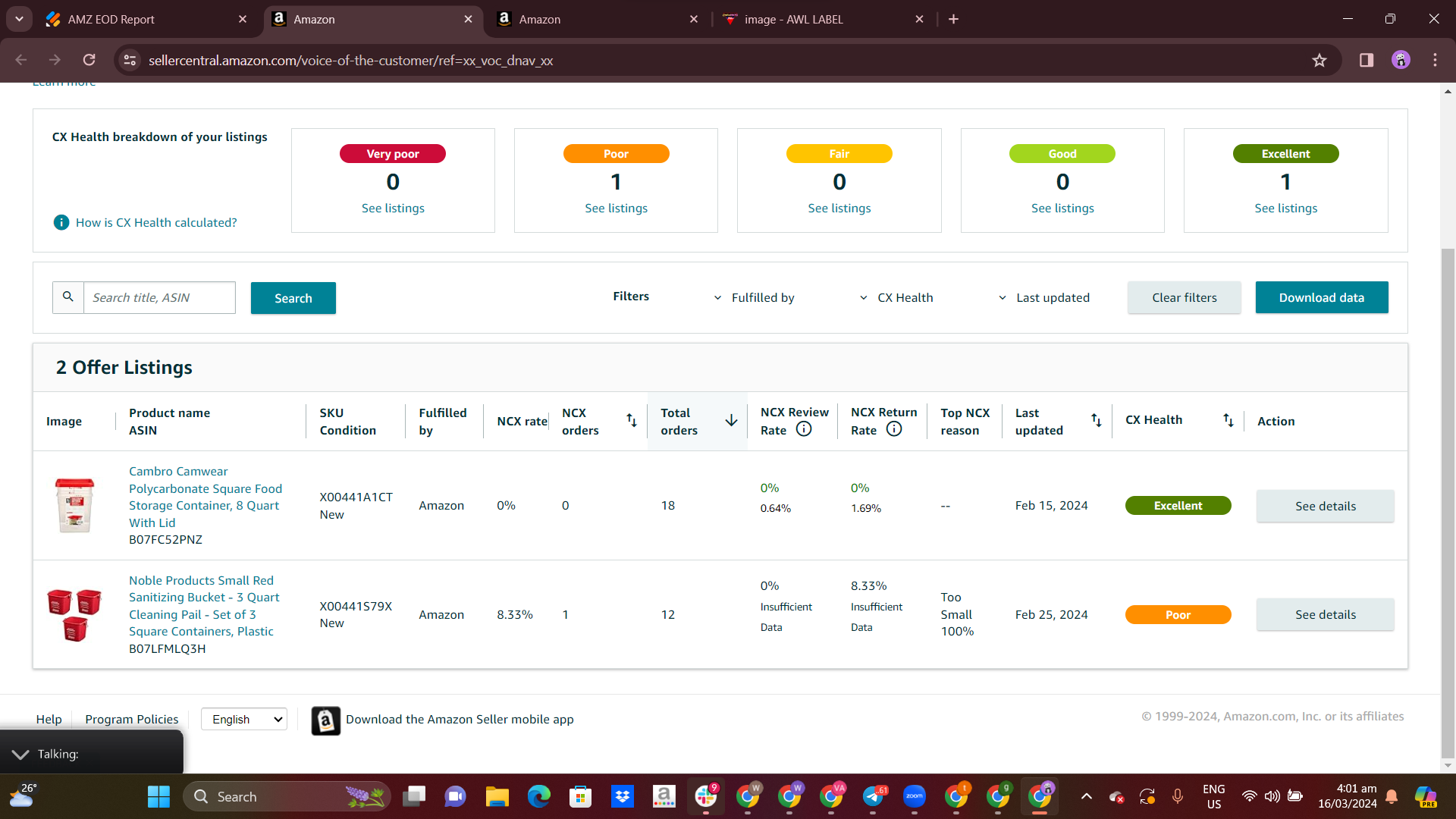The height and width of the screenshot is (819, 1456).
Task: Click the info icon for CX Health calculation
Action: pyautogui.click(x=61, y=222)
